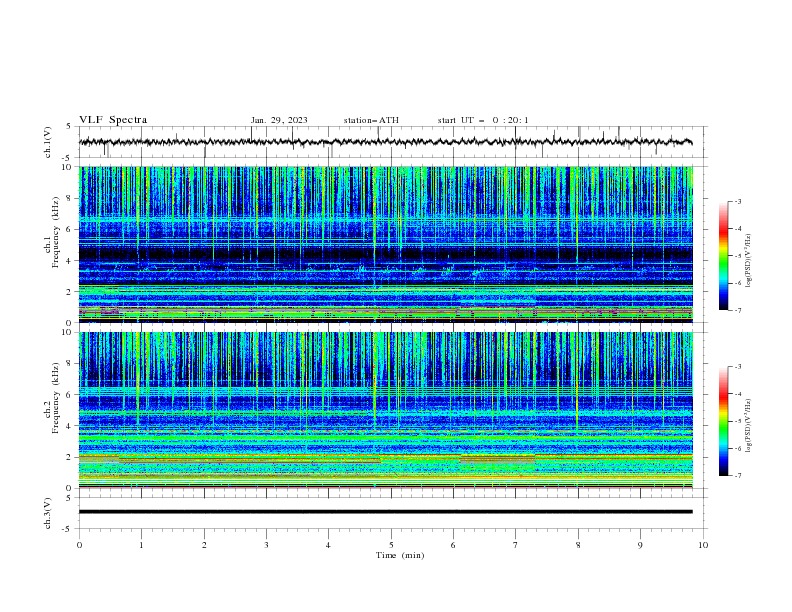Image resolution: width=792 pixels, height=612 pixels.
Task: Click the "VLF Spectra" plot title
Action: [113, 120]
